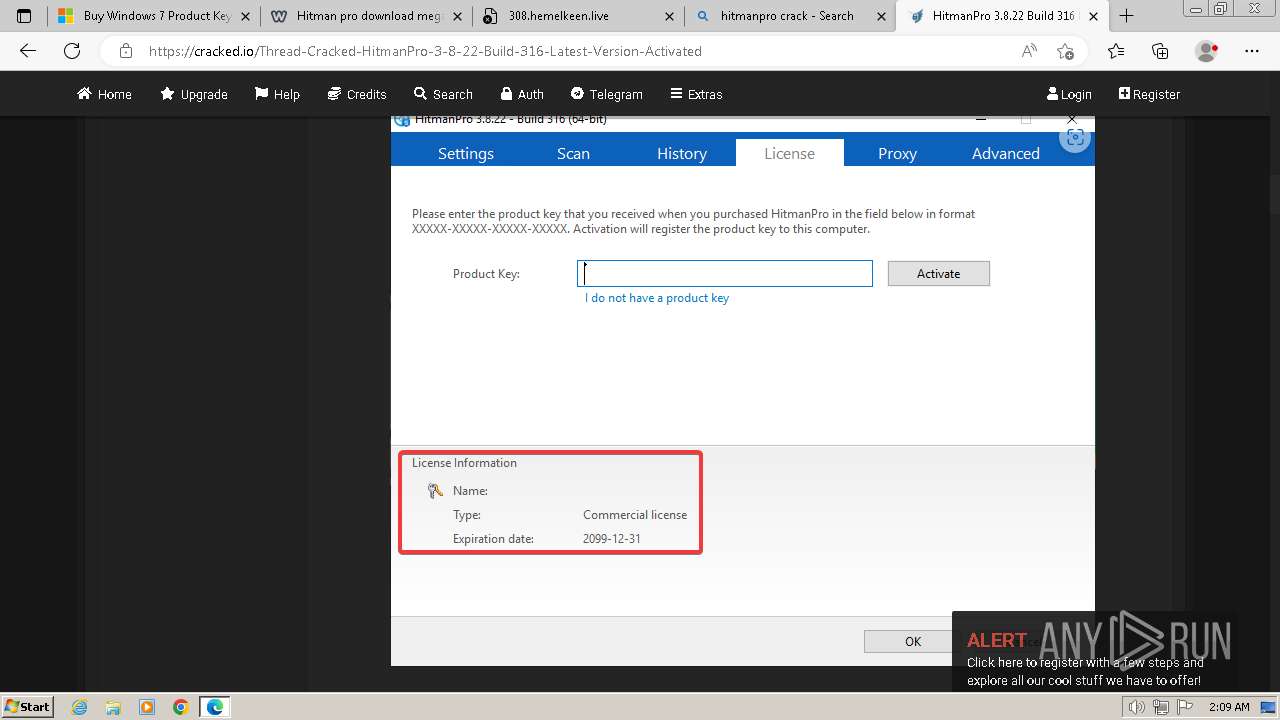Refresh the current page
The height and width of the screenshot is (720, 1280).
coord(72,51)
